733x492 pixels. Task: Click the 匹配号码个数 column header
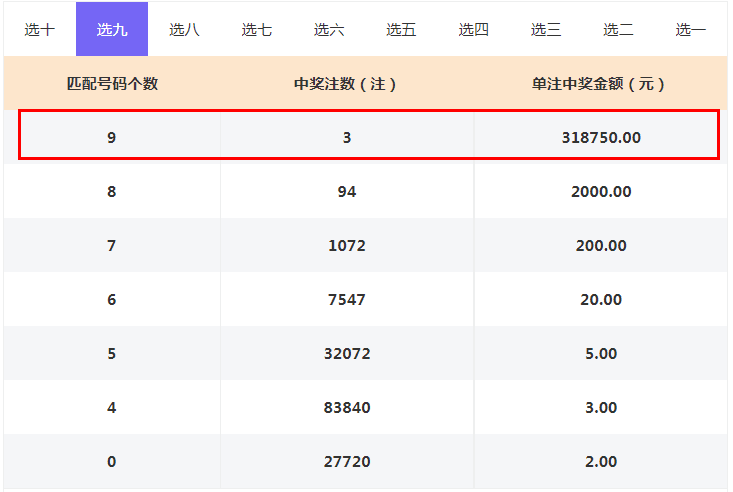tap(112, 83)
